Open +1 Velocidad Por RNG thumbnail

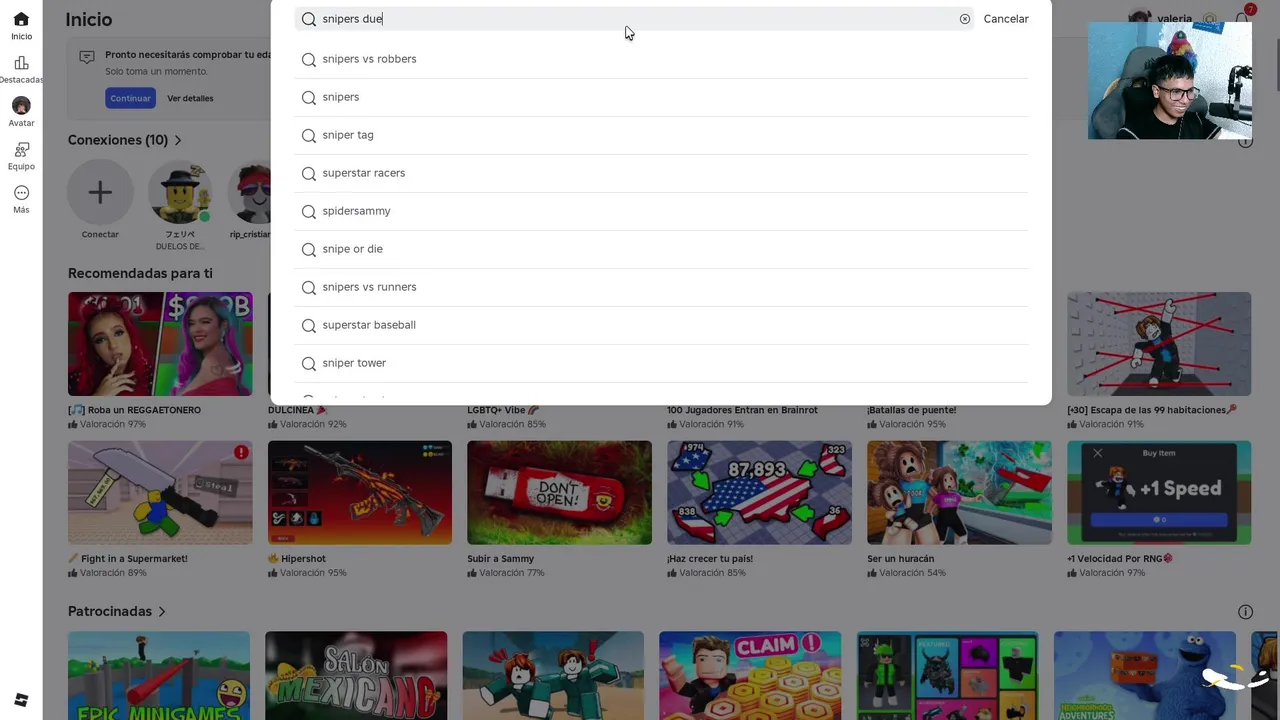(x=1159, y=493)
